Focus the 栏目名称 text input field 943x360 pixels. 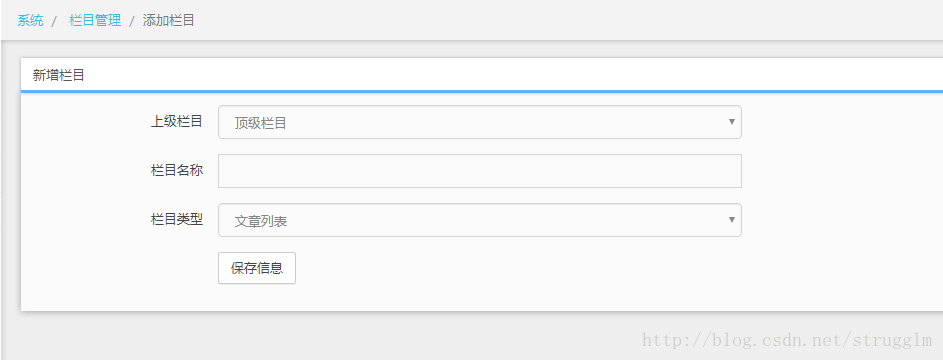(x=479, y=171)
